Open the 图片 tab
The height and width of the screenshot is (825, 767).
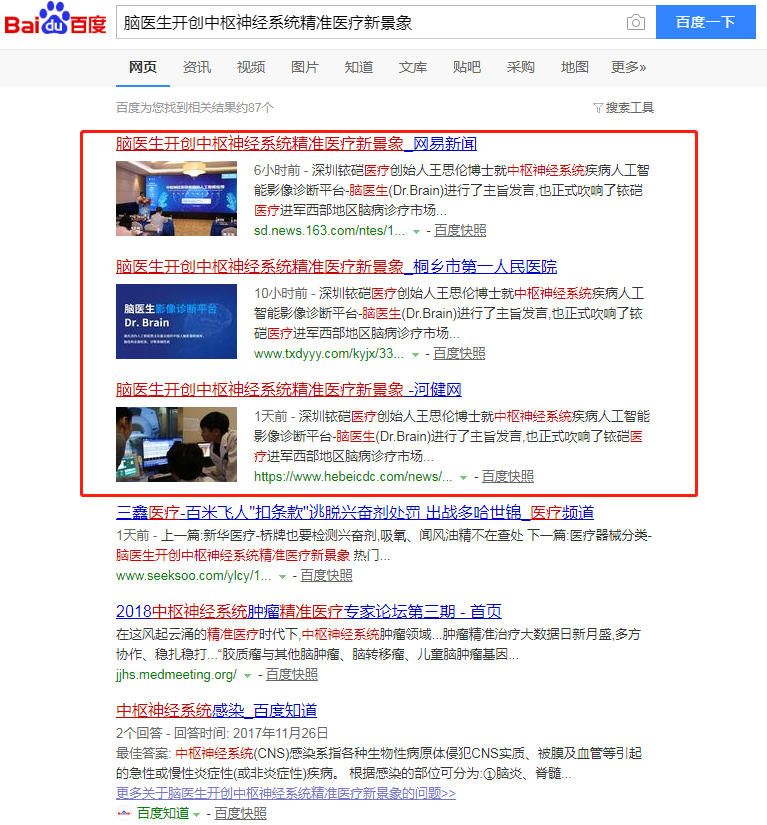point(305,67)
